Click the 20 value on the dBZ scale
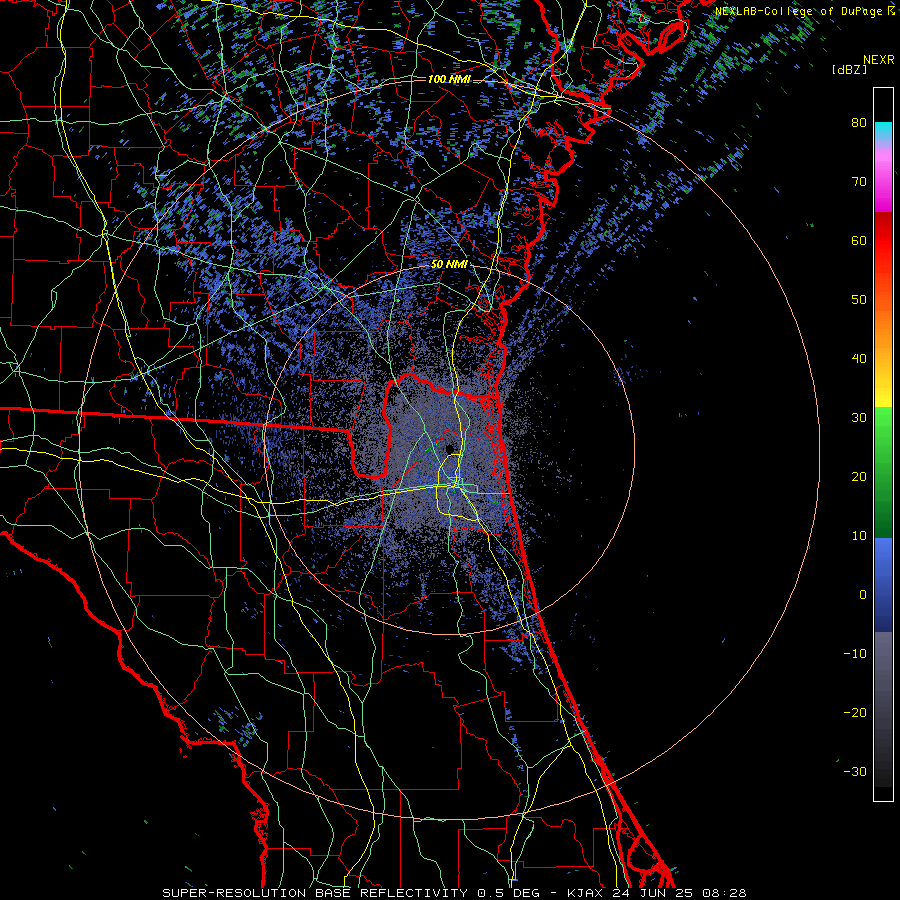Screen dimensions: 900x900 tap(859, 476)
